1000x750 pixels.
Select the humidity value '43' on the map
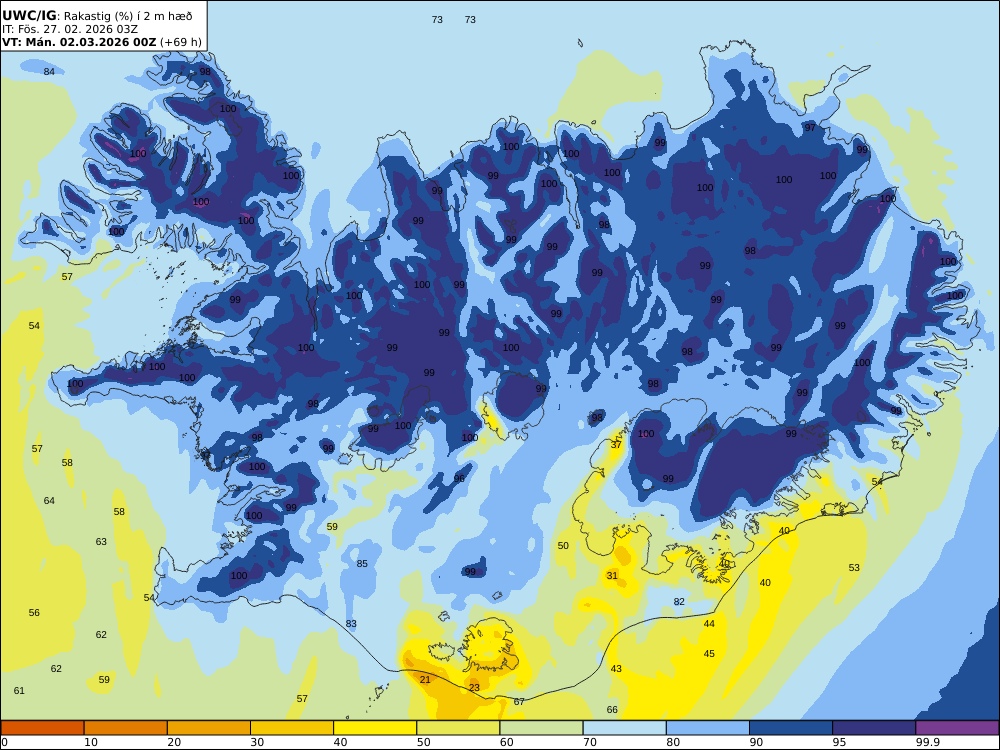[616, 669]
